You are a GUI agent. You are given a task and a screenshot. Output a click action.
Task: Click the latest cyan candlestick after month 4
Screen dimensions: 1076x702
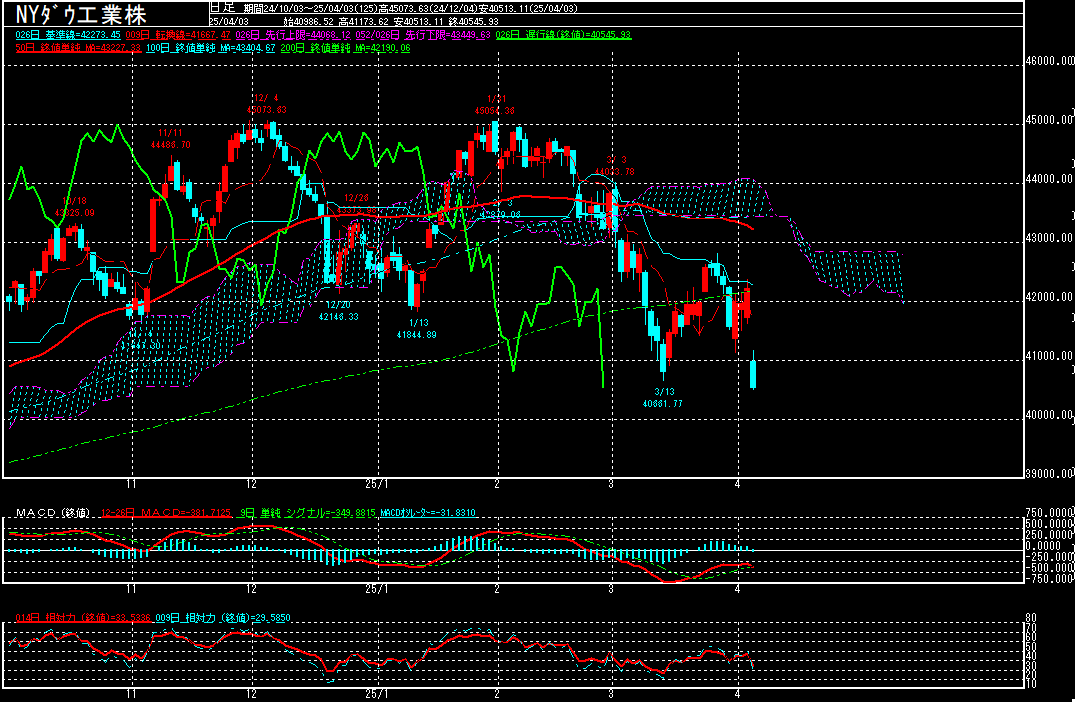tap(753, 371)
